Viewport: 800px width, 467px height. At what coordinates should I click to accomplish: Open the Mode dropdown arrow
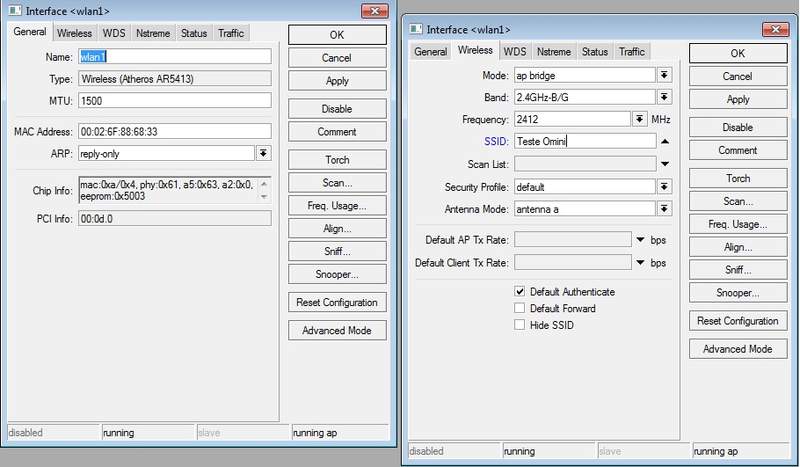click(x=664, y=75)
